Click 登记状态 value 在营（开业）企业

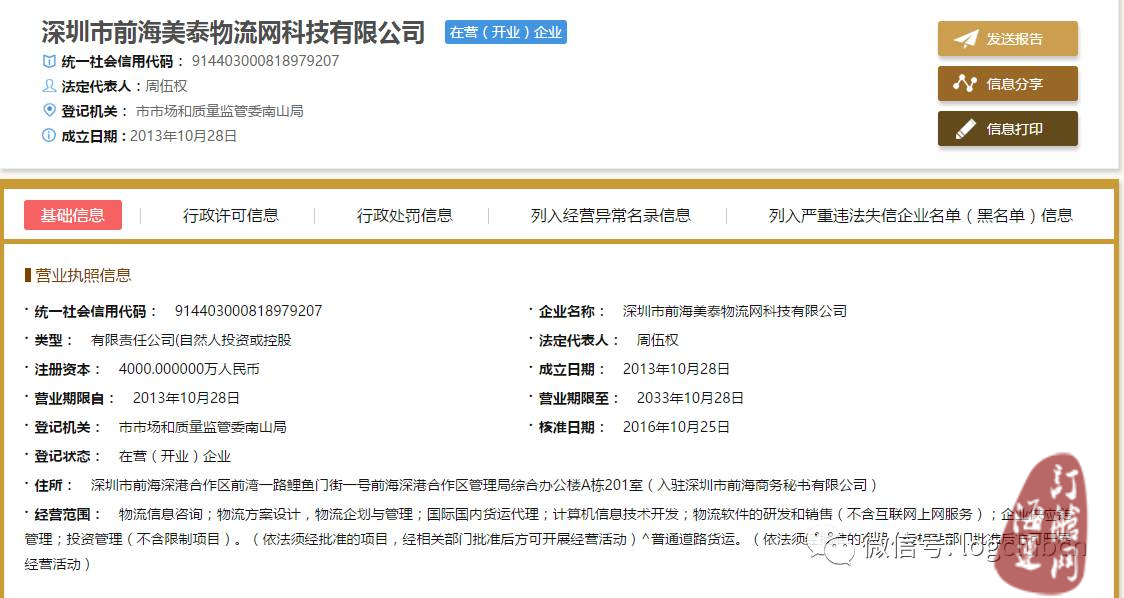[175, 456]
